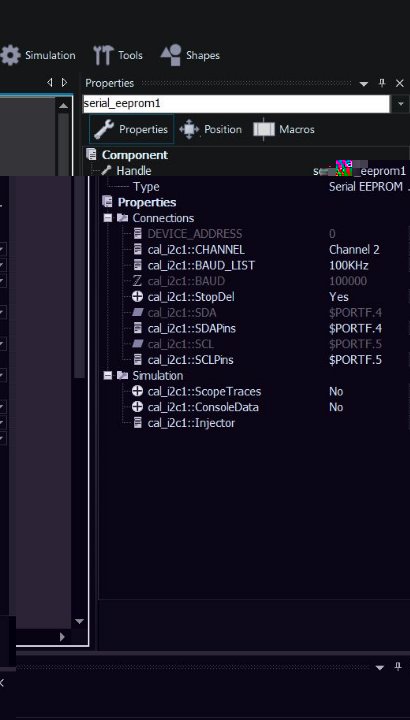Switch to the Position tab
The height and width of the screenshot is (720, 410).
[211, 129]
